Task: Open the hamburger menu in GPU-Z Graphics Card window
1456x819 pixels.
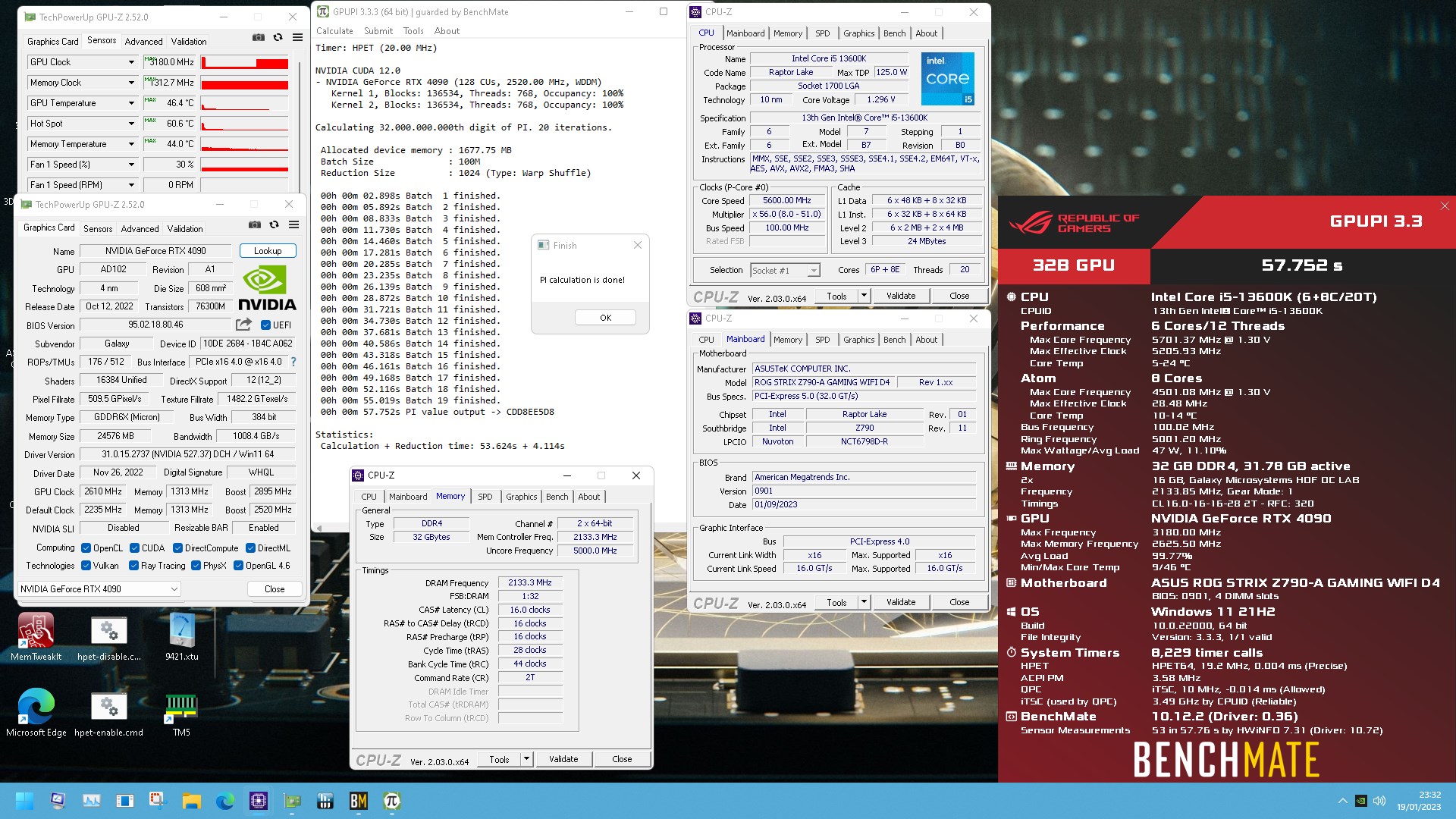Action: click(293, 224)
